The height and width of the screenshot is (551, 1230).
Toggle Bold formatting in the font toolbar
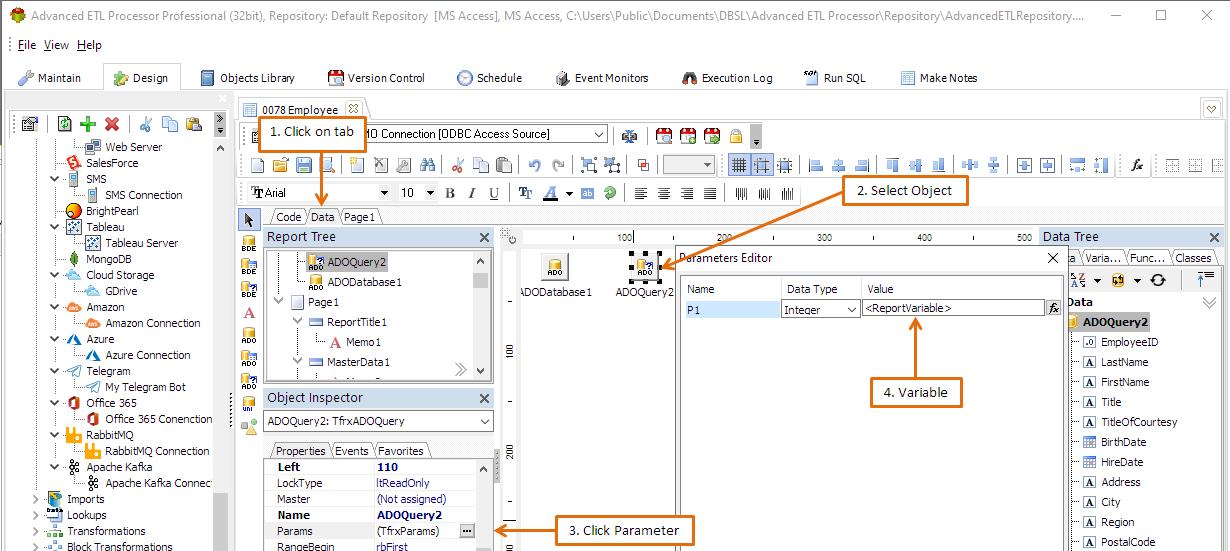coord(450,193)
